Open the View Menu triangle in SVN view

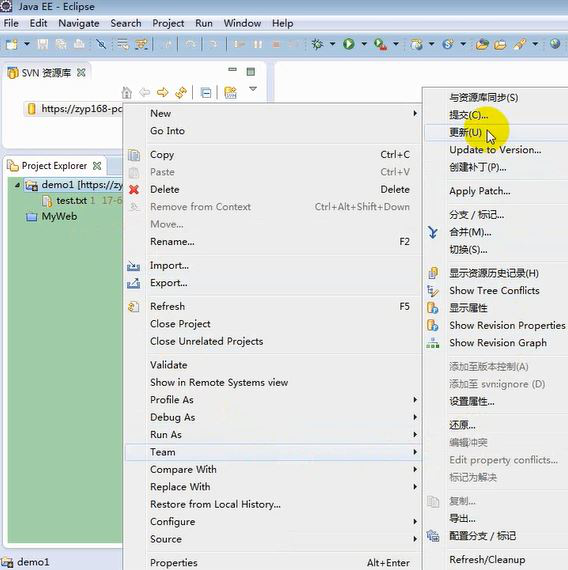tap(253, 88)
